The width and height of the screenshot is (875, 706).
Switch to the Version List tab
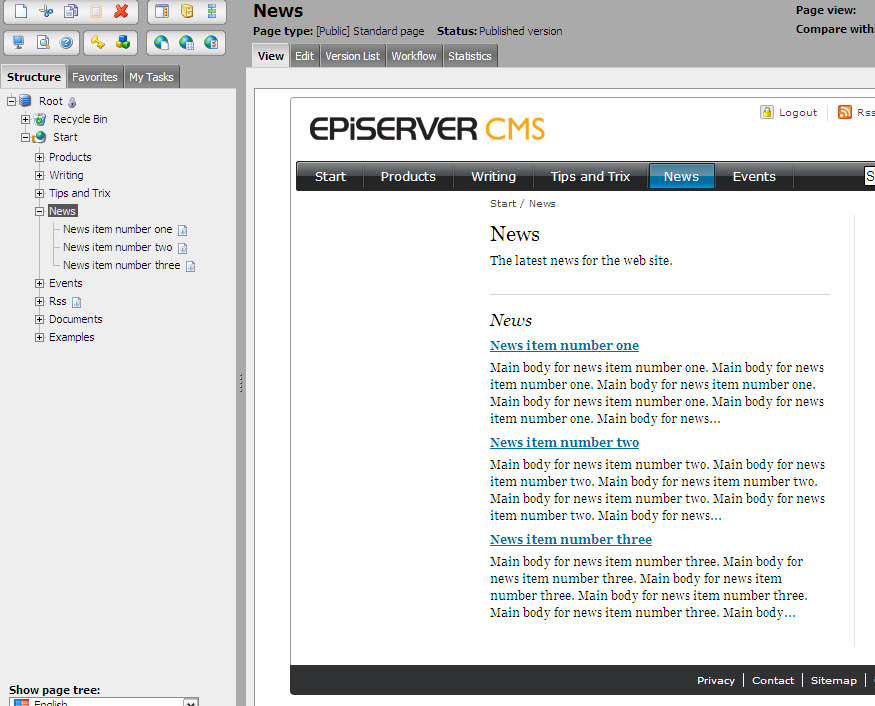(352, 56)
